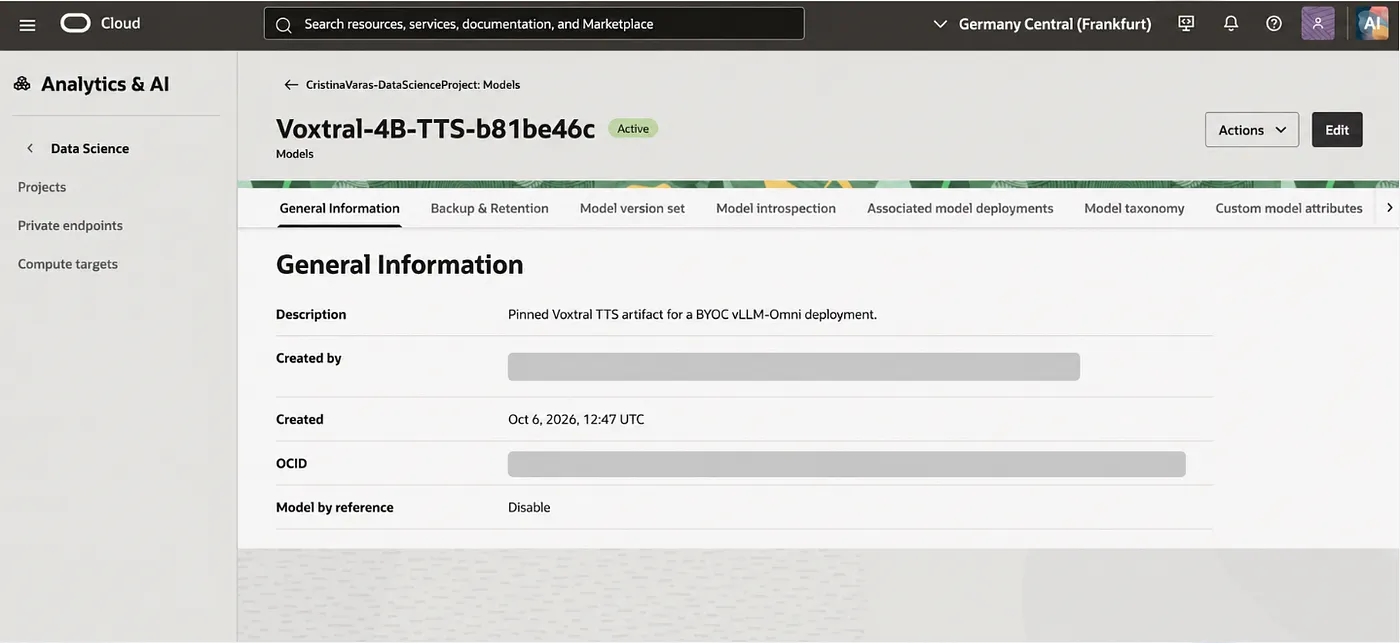
Task: Open Projects in the sidebar
Action: point(42,187)
